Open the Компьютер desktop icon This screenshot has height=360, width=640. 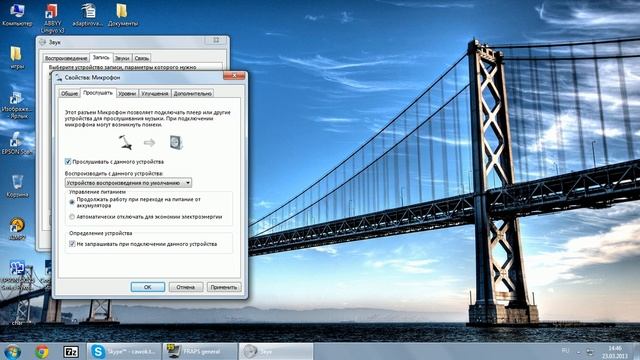17,14
